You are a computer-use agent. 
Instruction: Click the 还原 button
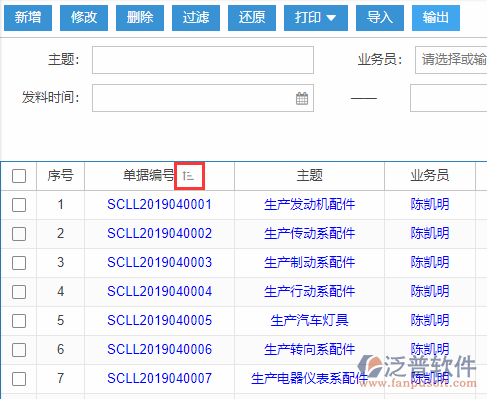click(252, 18)
